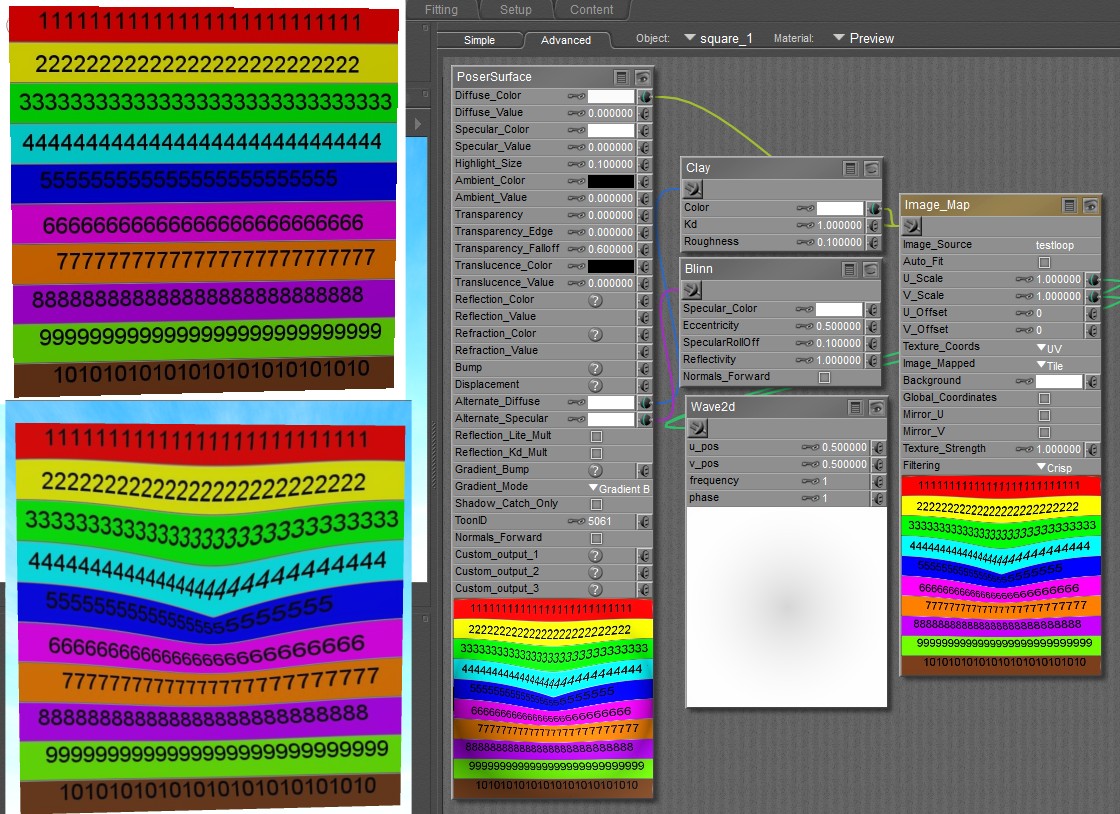This screenshot has height=814, width=1120.
Task: Enable the Auto_Fit checkbox
Action: click(x=1044, y=262)
